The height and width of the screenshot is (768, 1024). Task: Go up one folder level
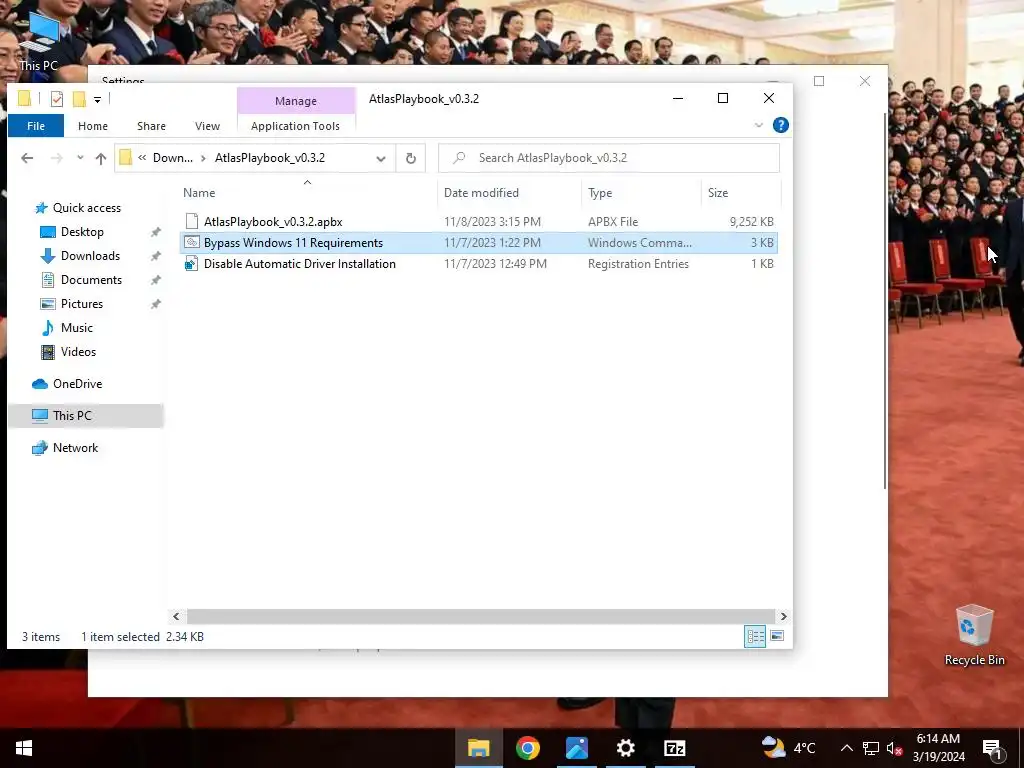(101, 158)
